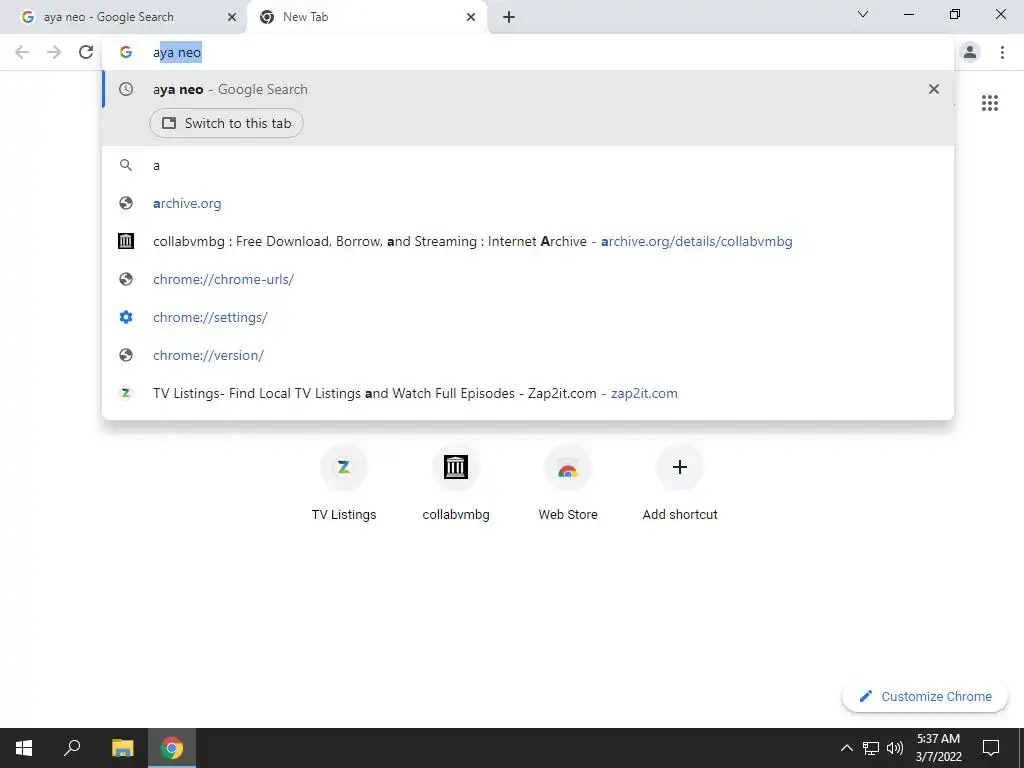The height and width of the screenshot is (768, 1024).
Task: Show hidden system tray icons
Action: coord(846,748)
